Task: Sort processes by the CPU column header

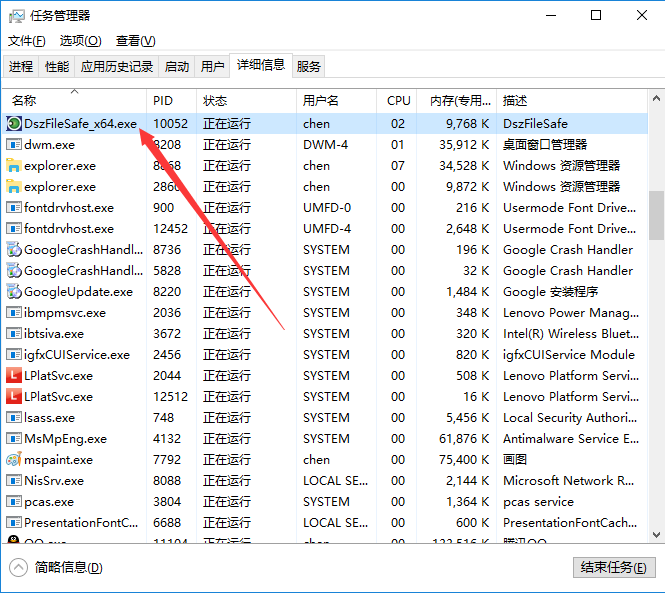Action: click(x=399, y=101)
